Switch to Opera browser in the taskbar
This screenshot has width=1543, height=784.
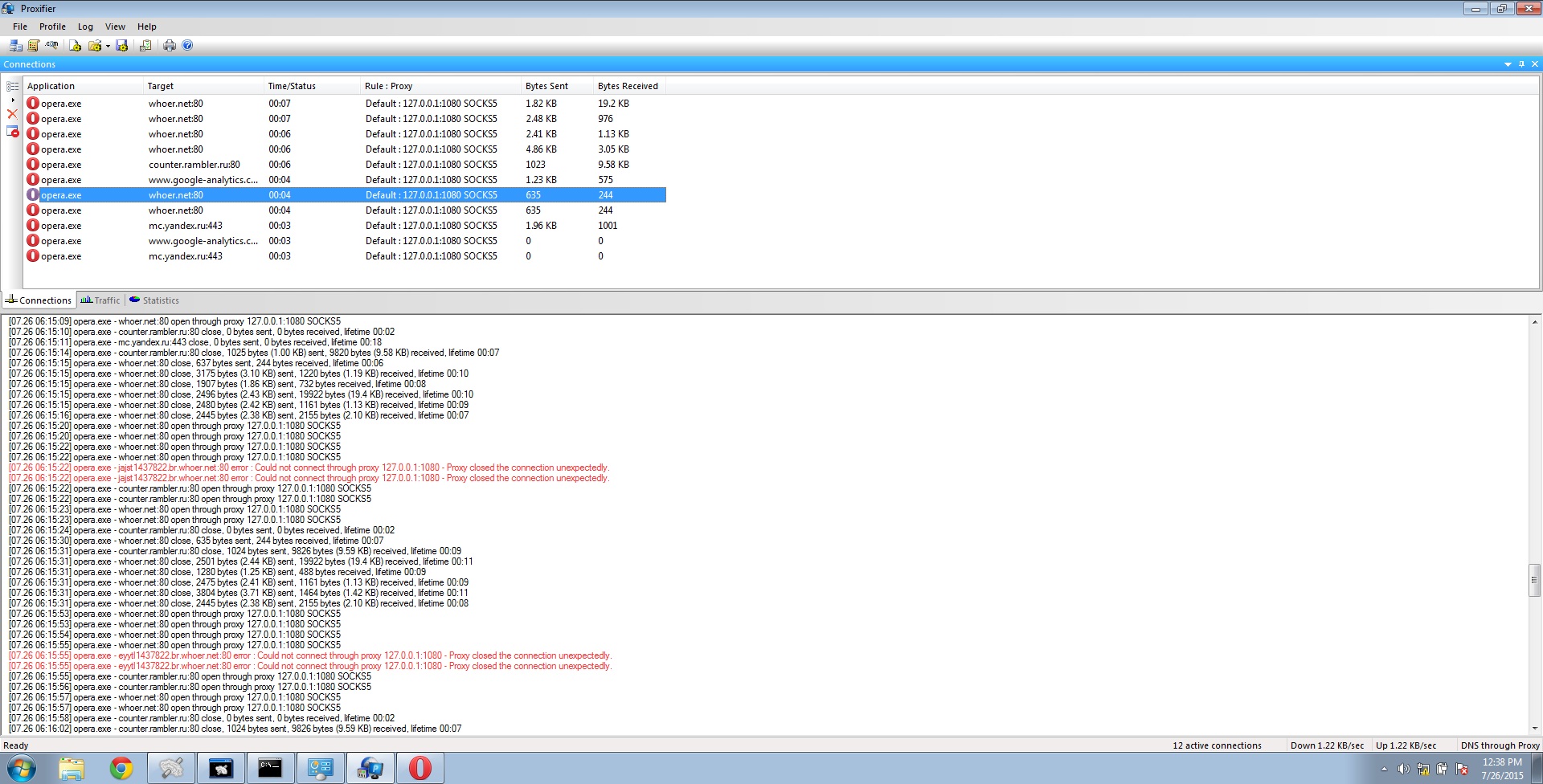coord(420,769)
